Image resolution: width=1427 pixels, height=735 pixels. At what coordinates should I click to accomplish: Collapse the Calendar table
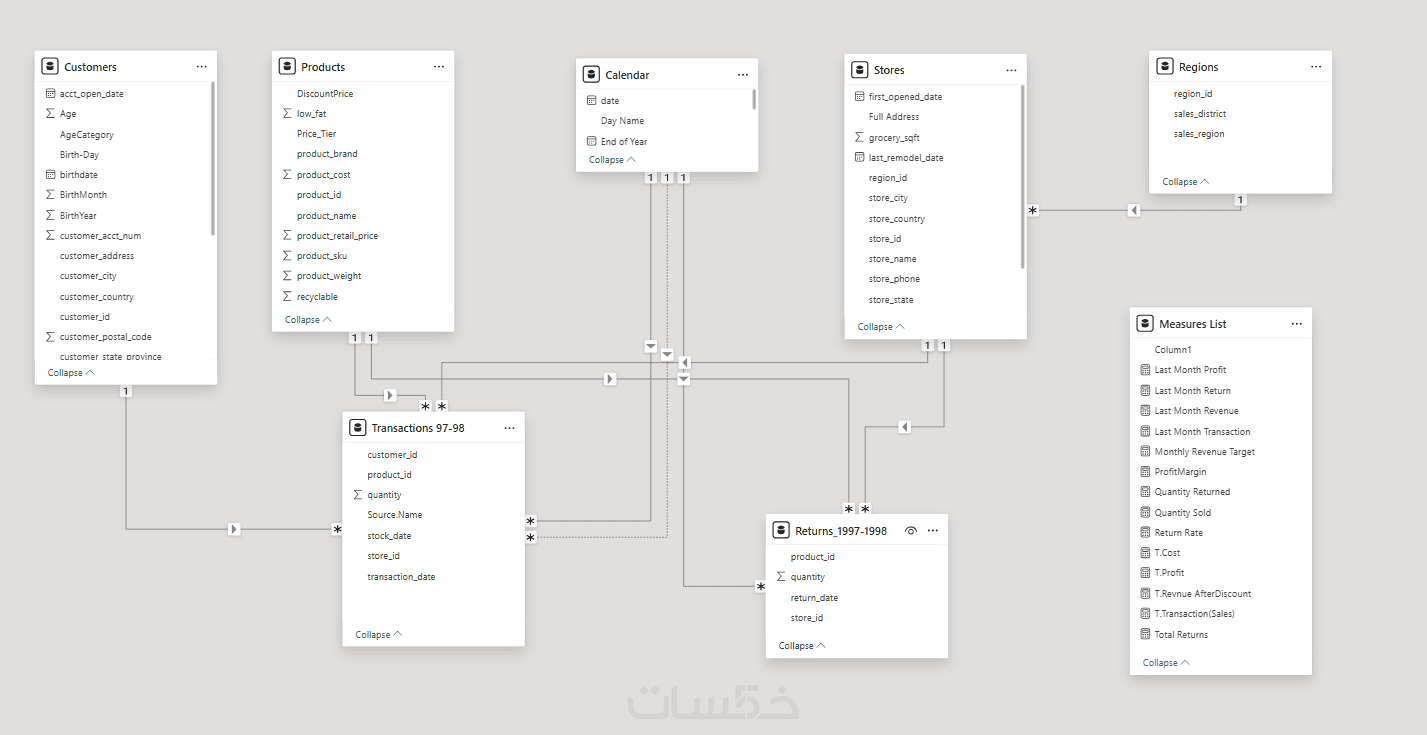pos(612,160)
